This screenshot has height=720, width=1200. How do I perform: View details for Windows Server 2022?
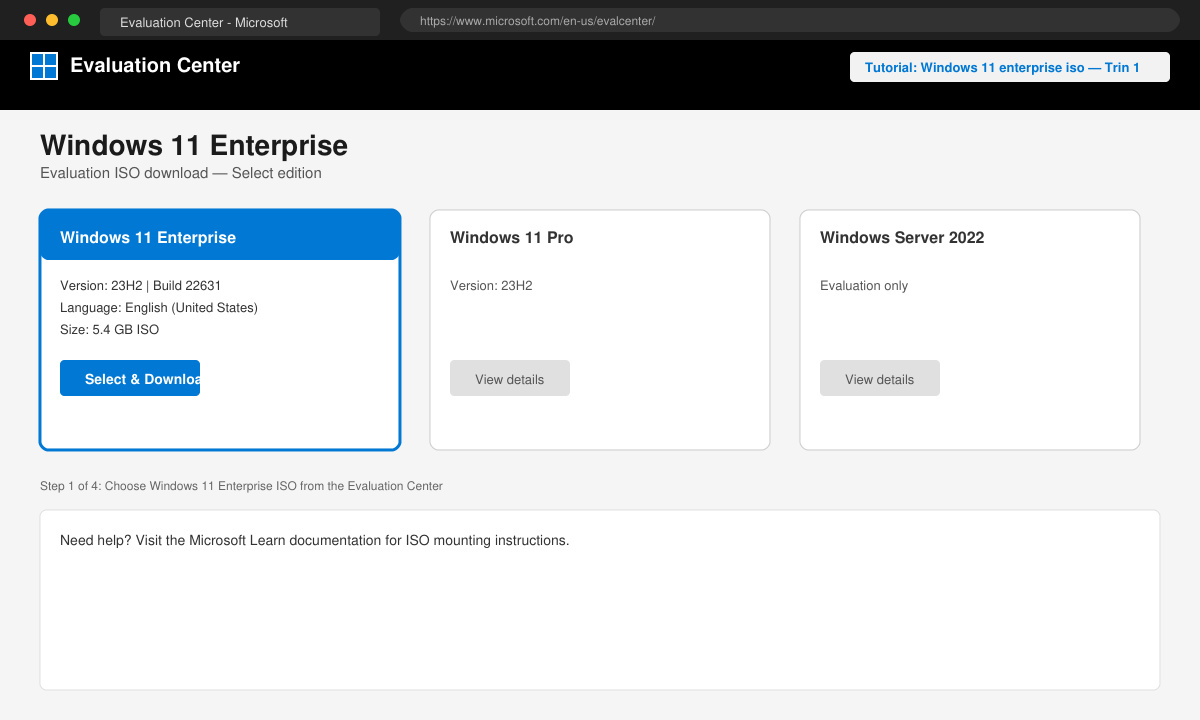point(880,378)
